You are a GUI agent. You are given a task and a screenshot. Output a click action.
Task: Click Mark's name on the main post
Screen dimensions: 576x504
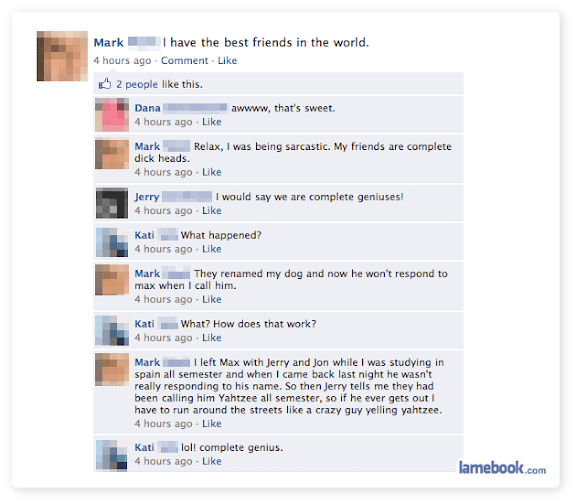pyautogui.click(x=109, y=43)
